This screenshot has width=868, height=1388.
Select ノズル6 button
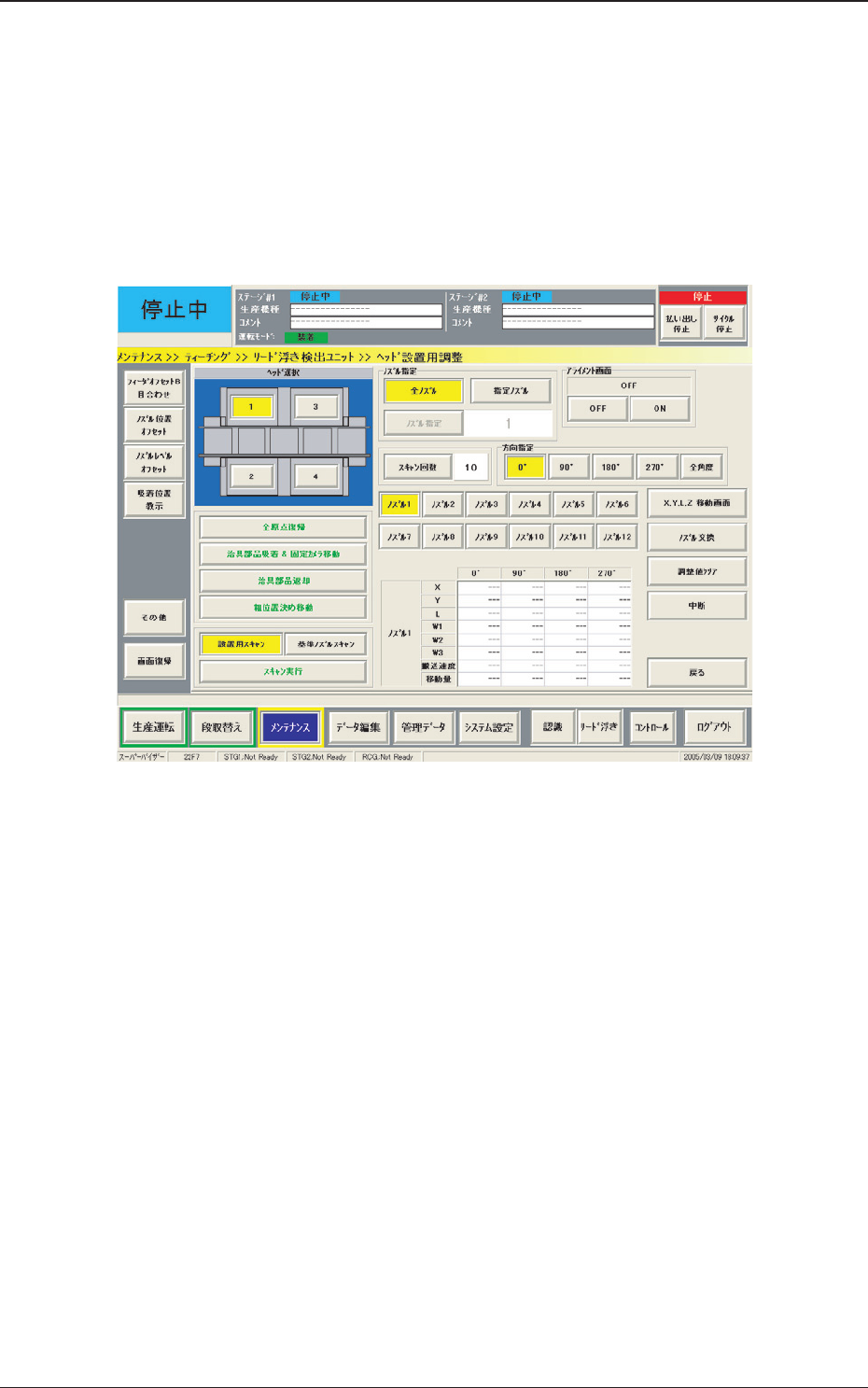[616, 504]
